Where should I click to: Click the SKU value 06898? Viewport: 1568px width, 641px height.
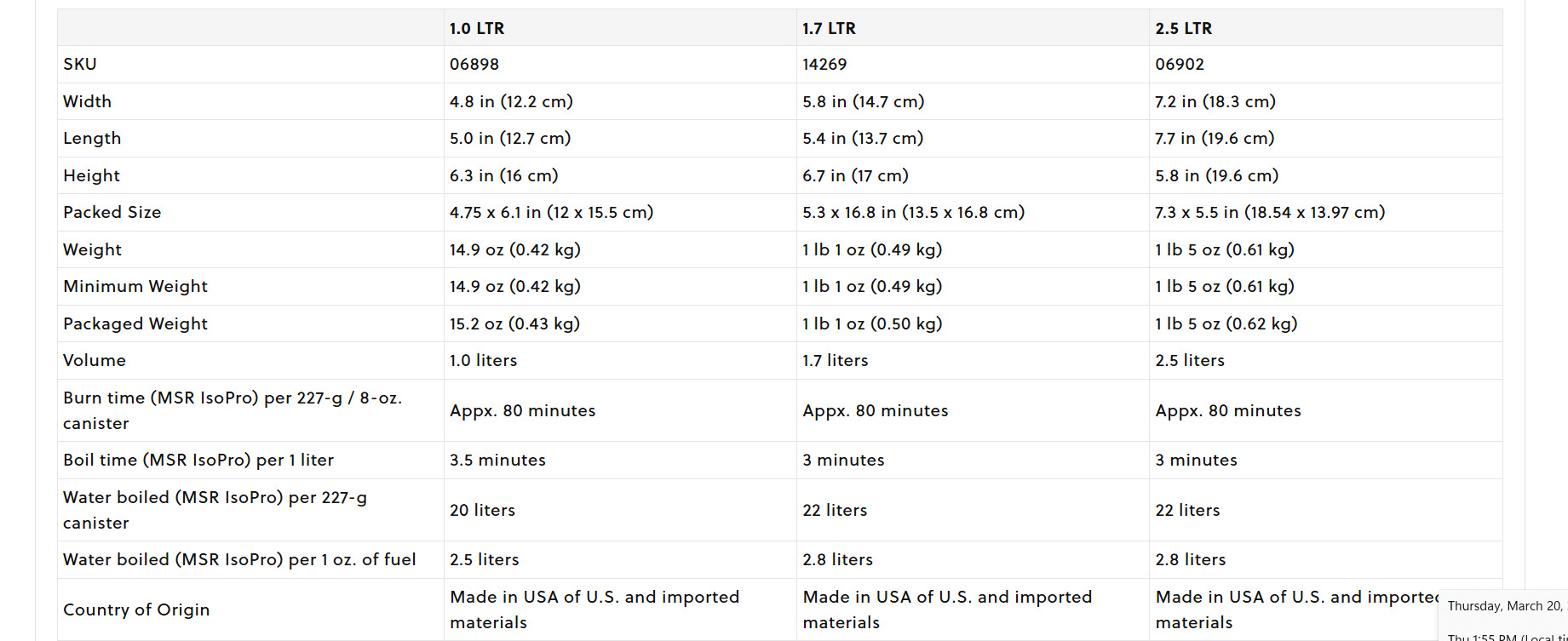coord(474,64)
